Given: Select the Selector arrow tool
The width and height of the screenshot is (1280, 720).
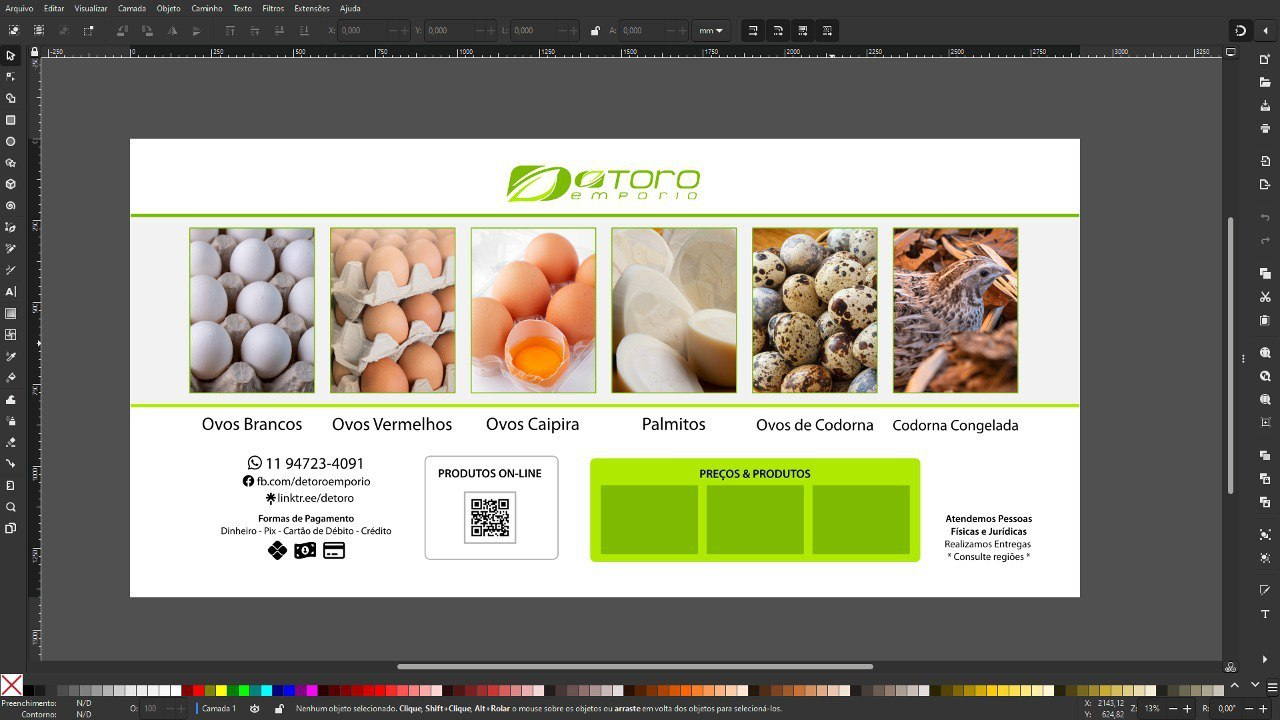Looking at the screenshot, I should tap(11, 56).
